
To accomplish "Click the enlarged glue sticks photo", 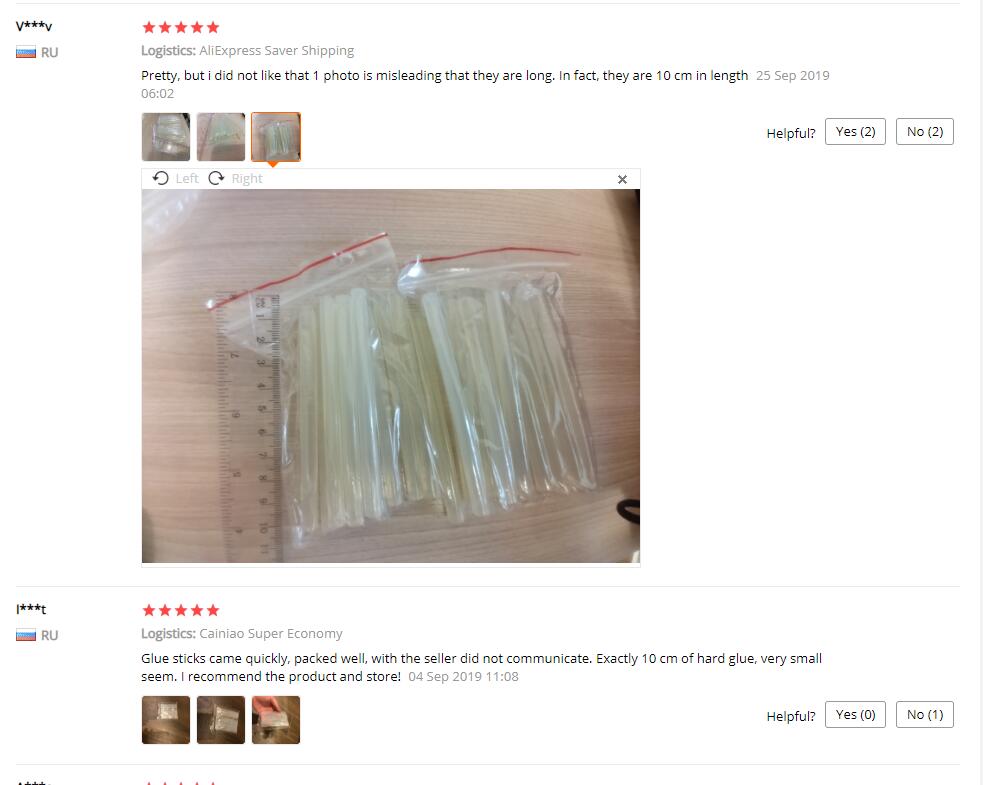I will (391, 376).
